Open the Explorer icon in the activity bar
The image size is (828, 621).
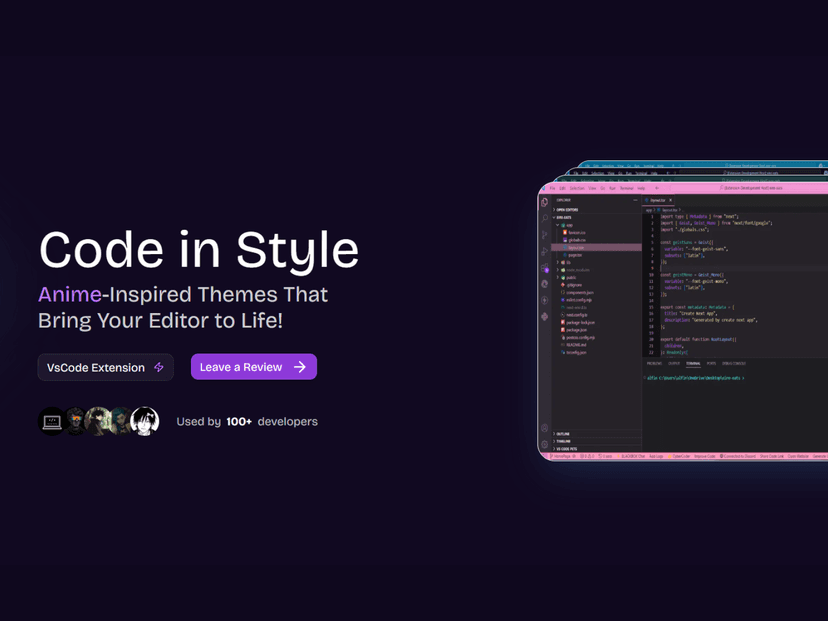[545, 202]
